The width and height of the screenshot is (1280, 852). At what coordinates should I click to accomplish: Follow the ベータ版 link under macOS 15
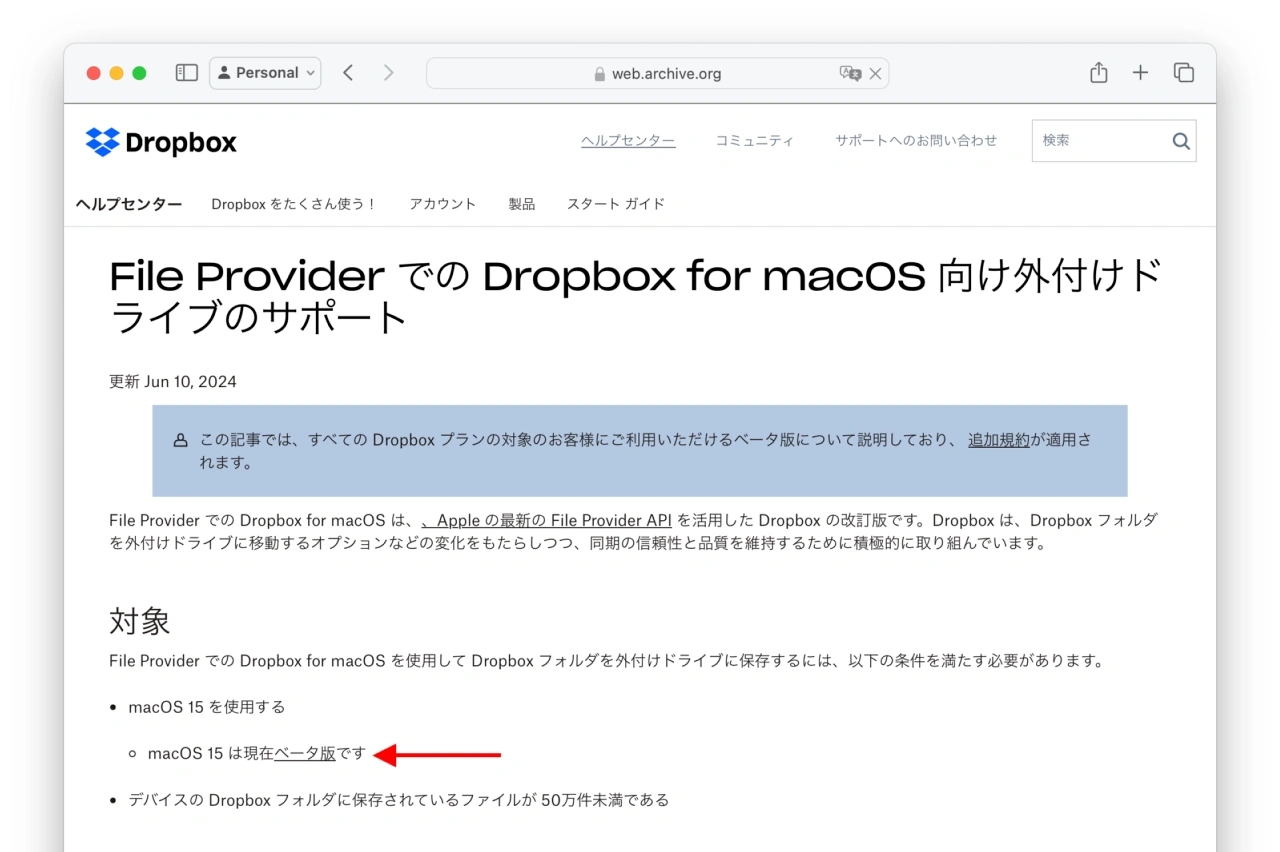pos(305,754)
